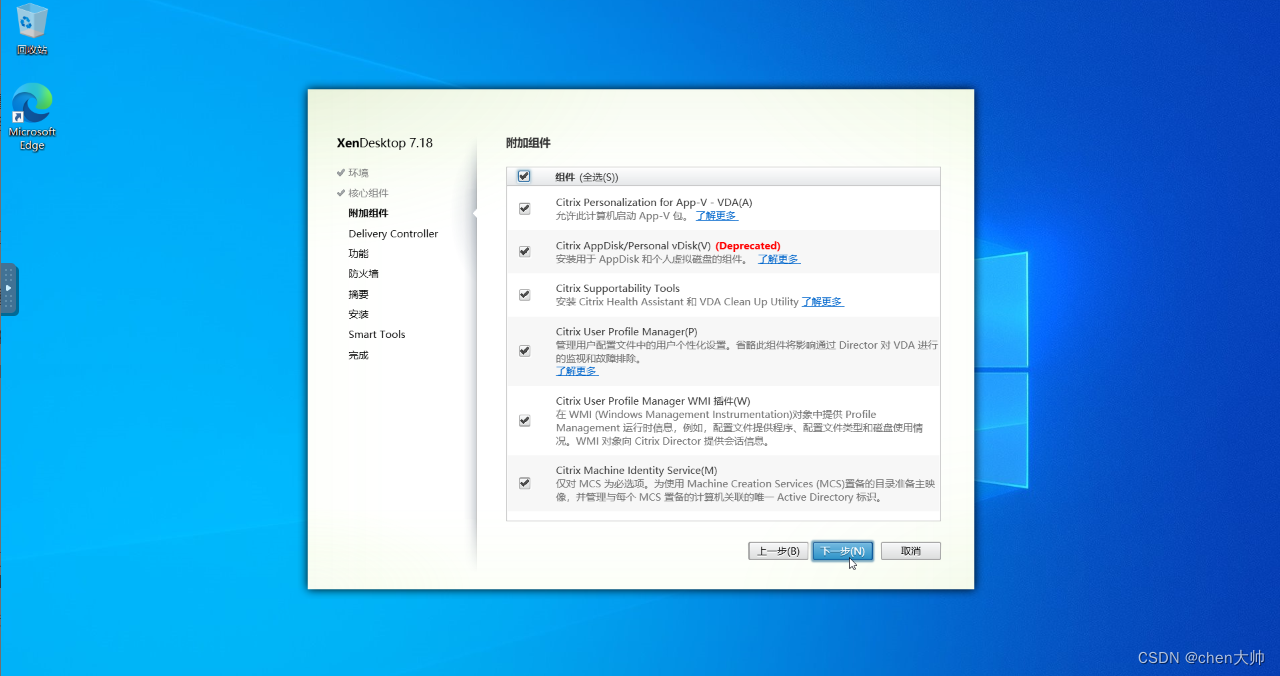
Task: Select the 完成 step in sidebar
Action: (358, 355)
